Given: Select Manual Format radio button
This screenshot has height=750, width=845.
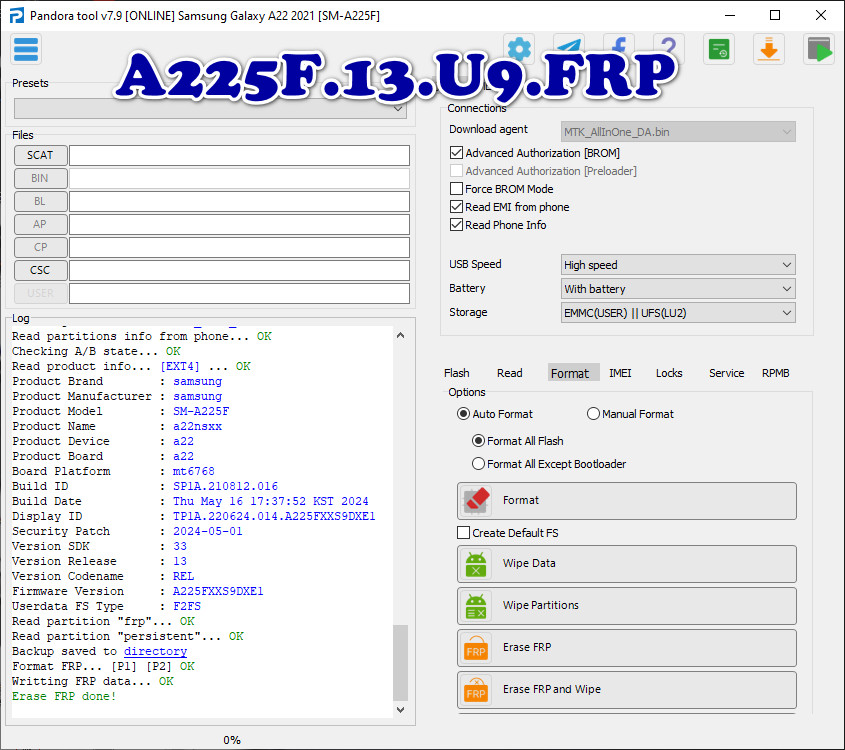Looking at the screenshot, I should (593, 414).
